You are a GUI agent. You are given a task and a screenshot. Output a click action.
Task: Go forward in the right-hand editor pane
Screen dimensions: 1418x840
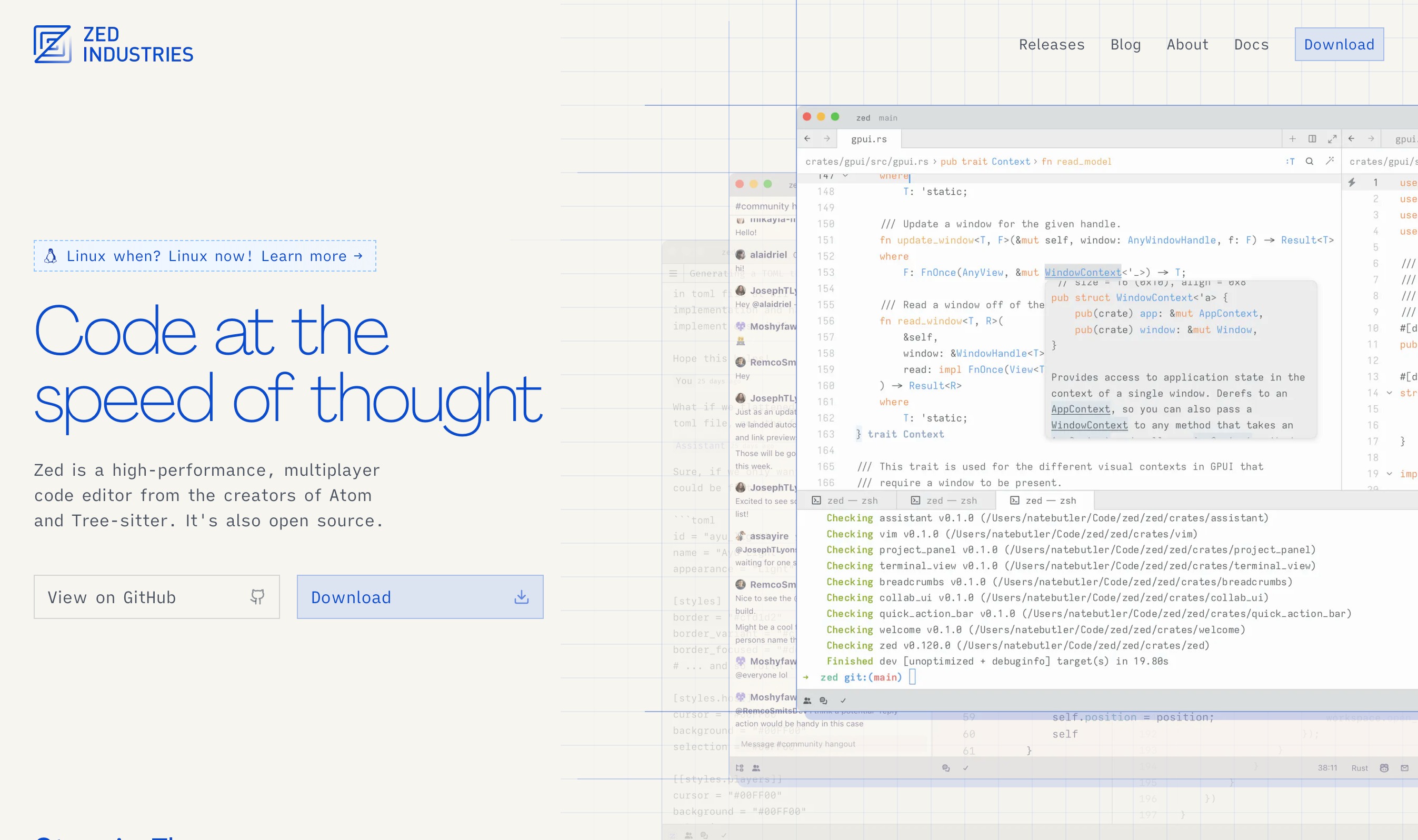coord(1371,138)
